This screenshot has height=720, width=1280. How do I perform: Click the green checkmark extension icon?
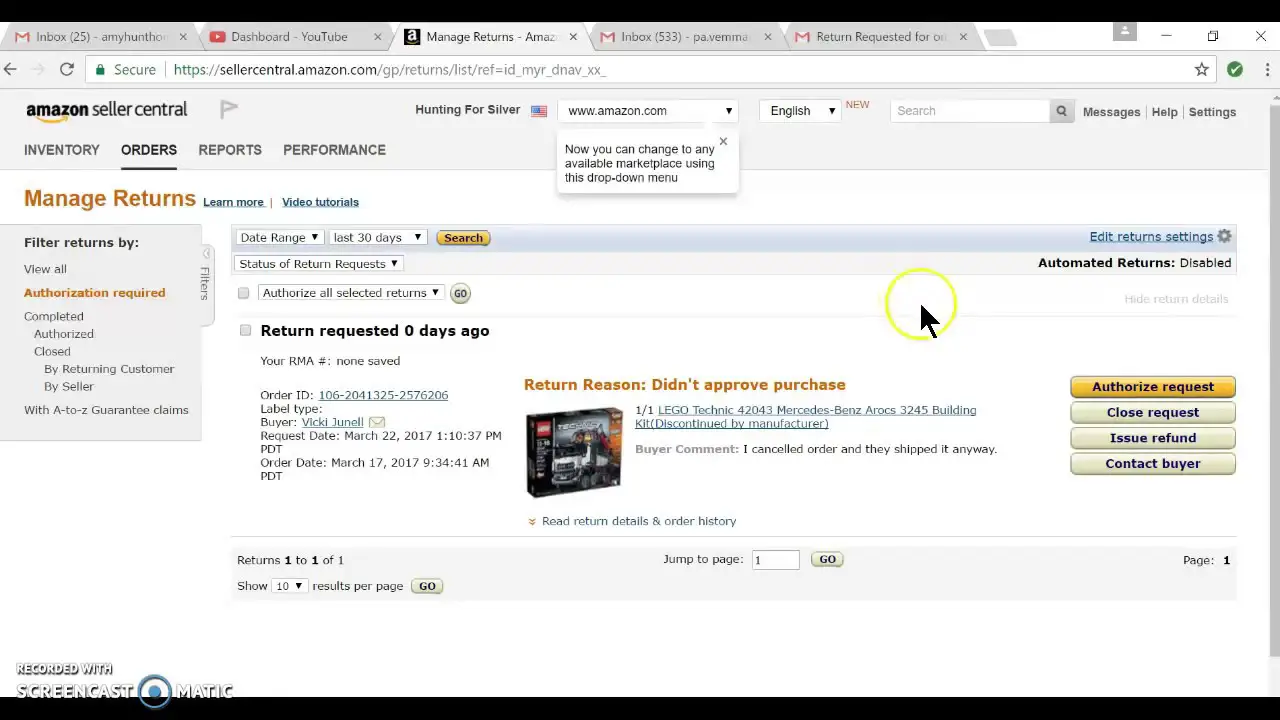pos(1235,69)
